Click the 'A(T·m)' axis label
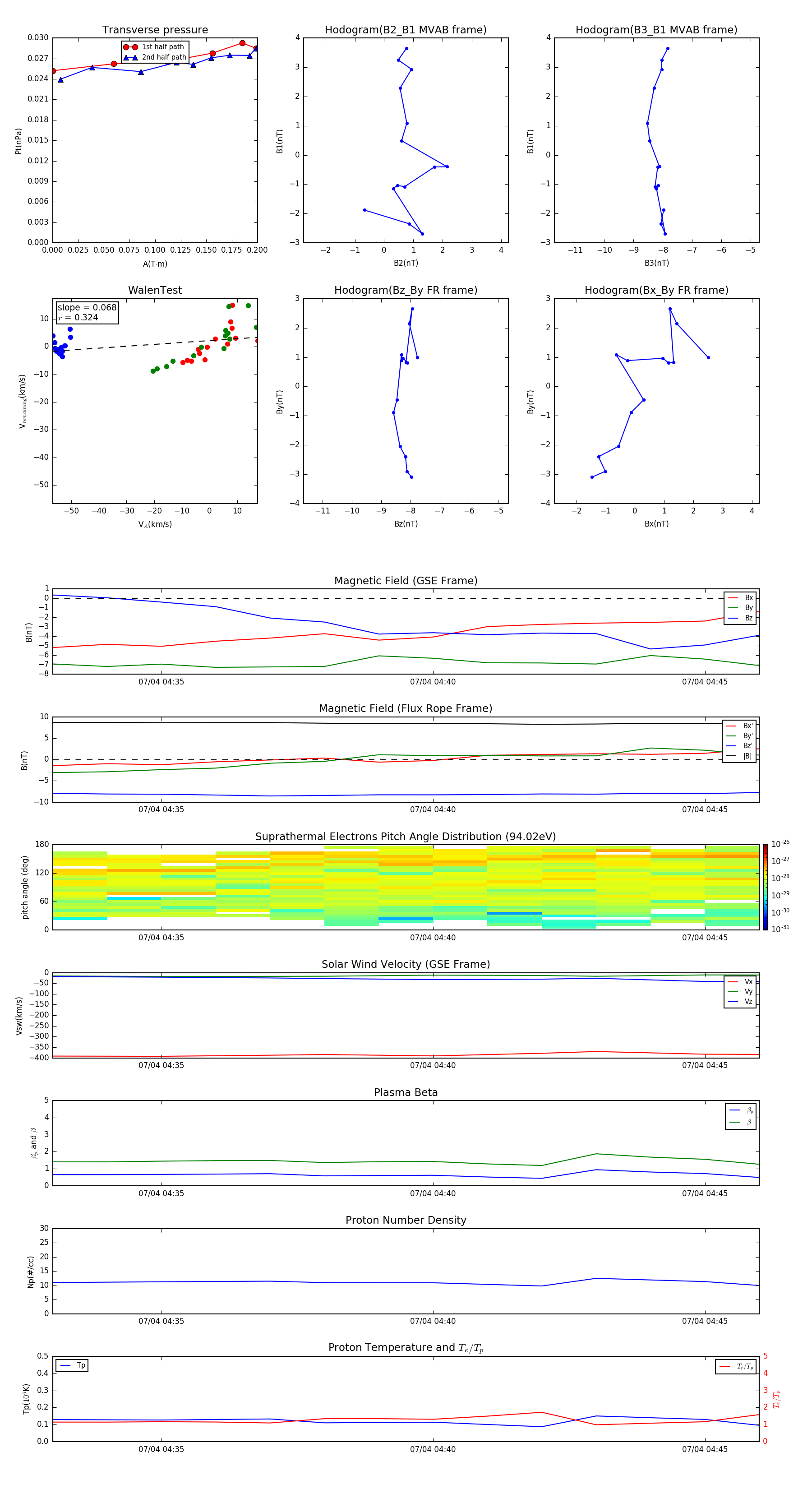812x1489 pixels. tap(155, 264)
